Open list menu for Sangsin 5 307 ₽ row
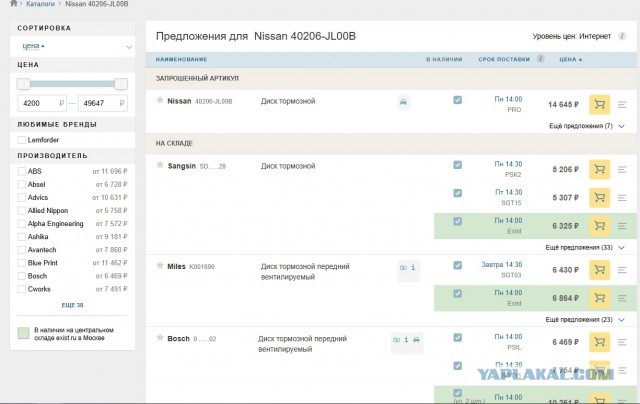This screenshot has height=404, width=640. [x=622, y=198]
